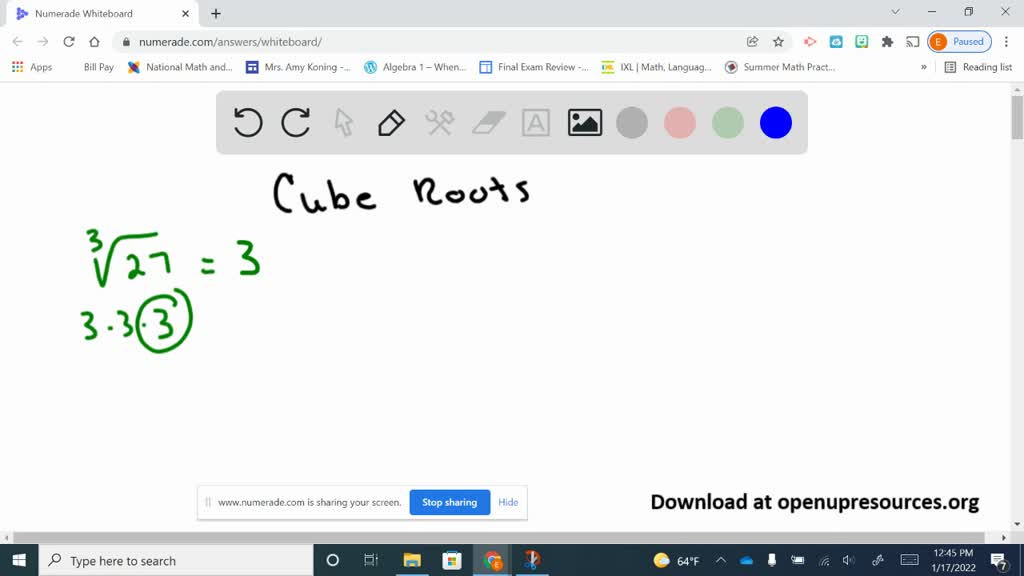The height and width of the screenshot is (576, 1024).
Task: Choose the blue pen color
Action: [x=775, y=122]
